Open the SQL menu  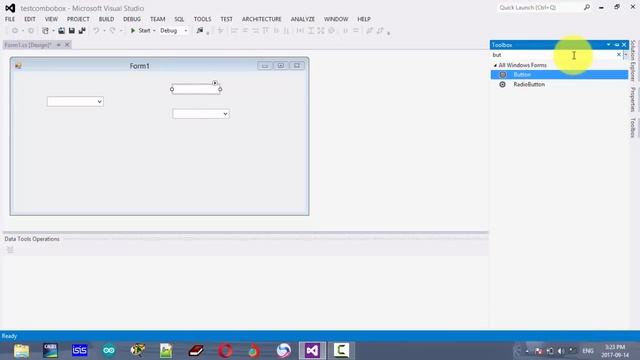179,19
